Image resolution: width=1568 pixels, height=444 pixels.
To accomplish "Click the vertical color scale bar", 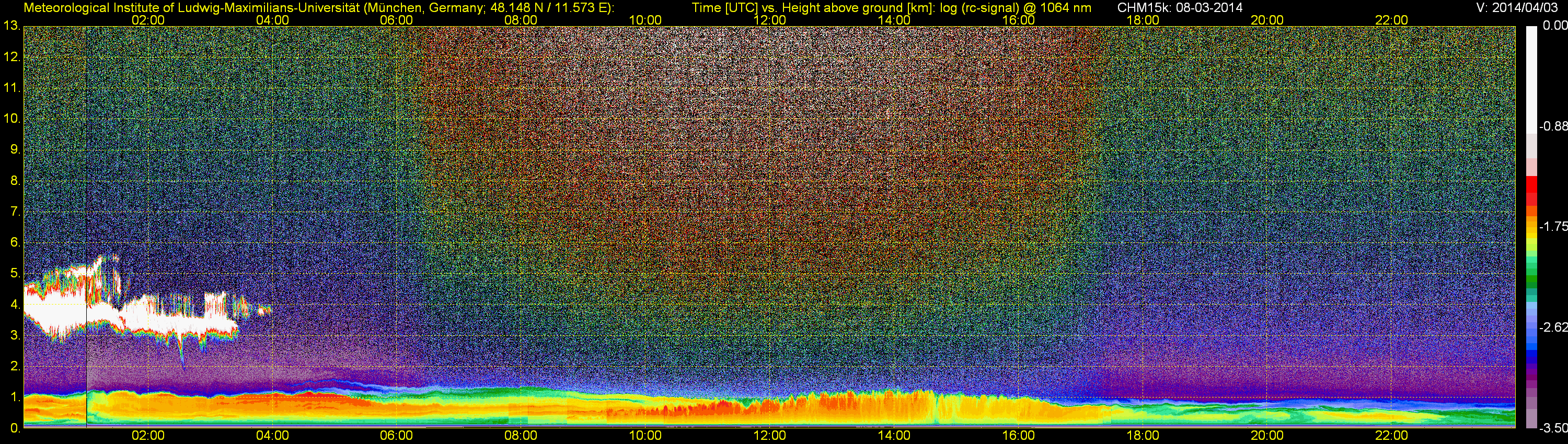I will pyautogui.click(x=1531, y=227).
